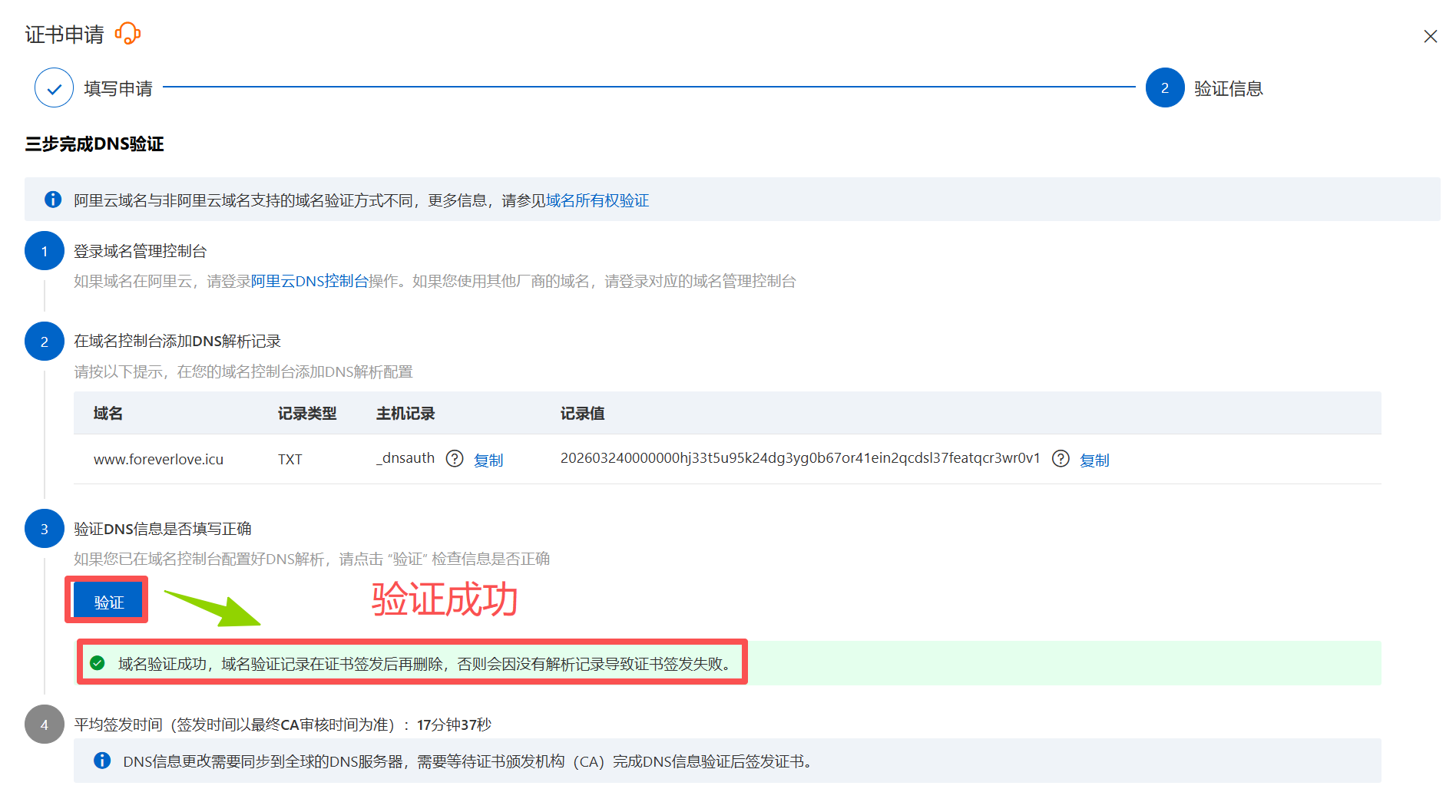Image resolution: width=1456 pixels, height=812 pixels.
Task: Select the TXT record type cell
Action: click(x=290, y=459)
